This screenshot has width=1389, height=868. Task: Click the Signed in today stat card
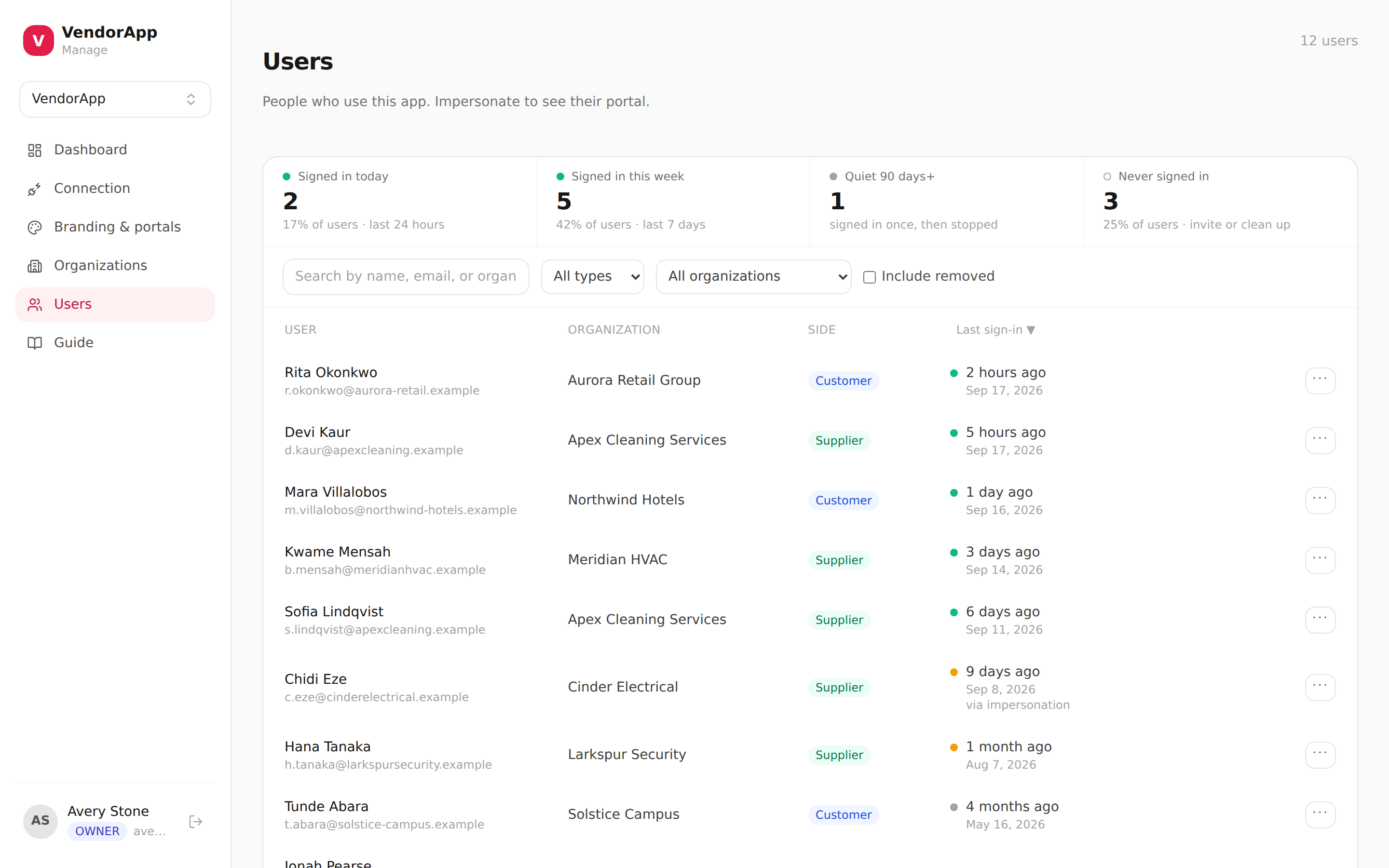[x=399, y=201]
